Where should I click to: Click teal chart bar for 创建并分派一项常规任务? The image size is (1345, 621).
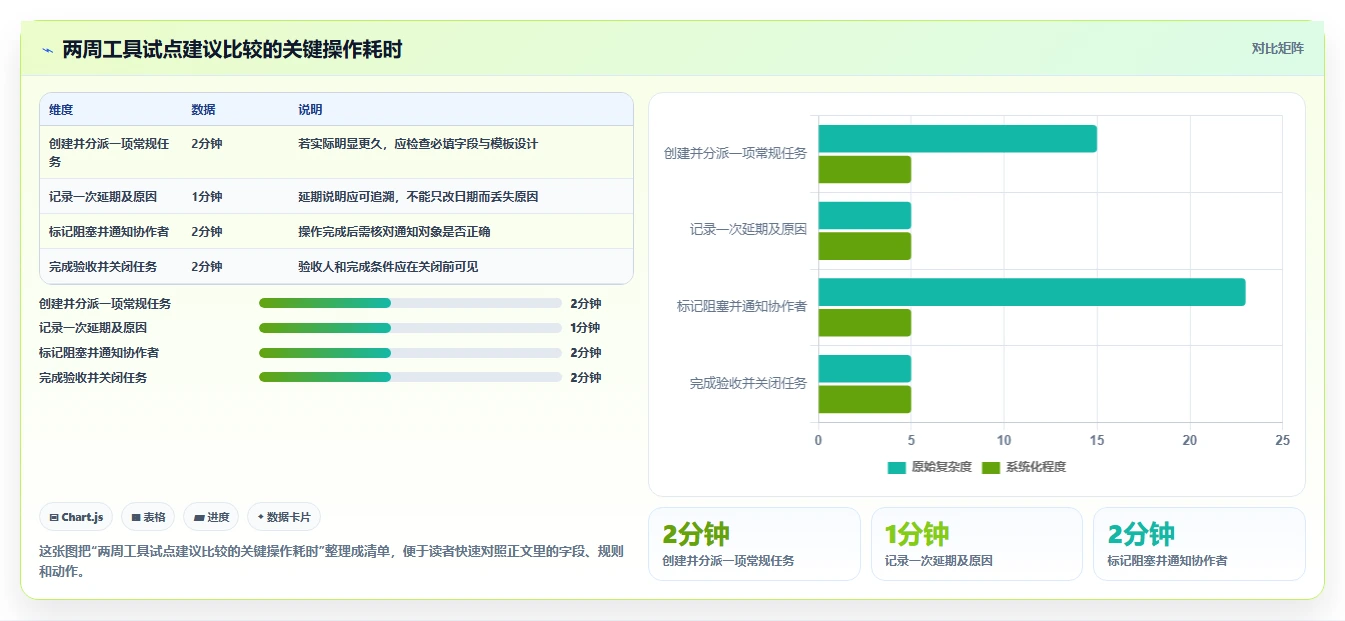957,139
